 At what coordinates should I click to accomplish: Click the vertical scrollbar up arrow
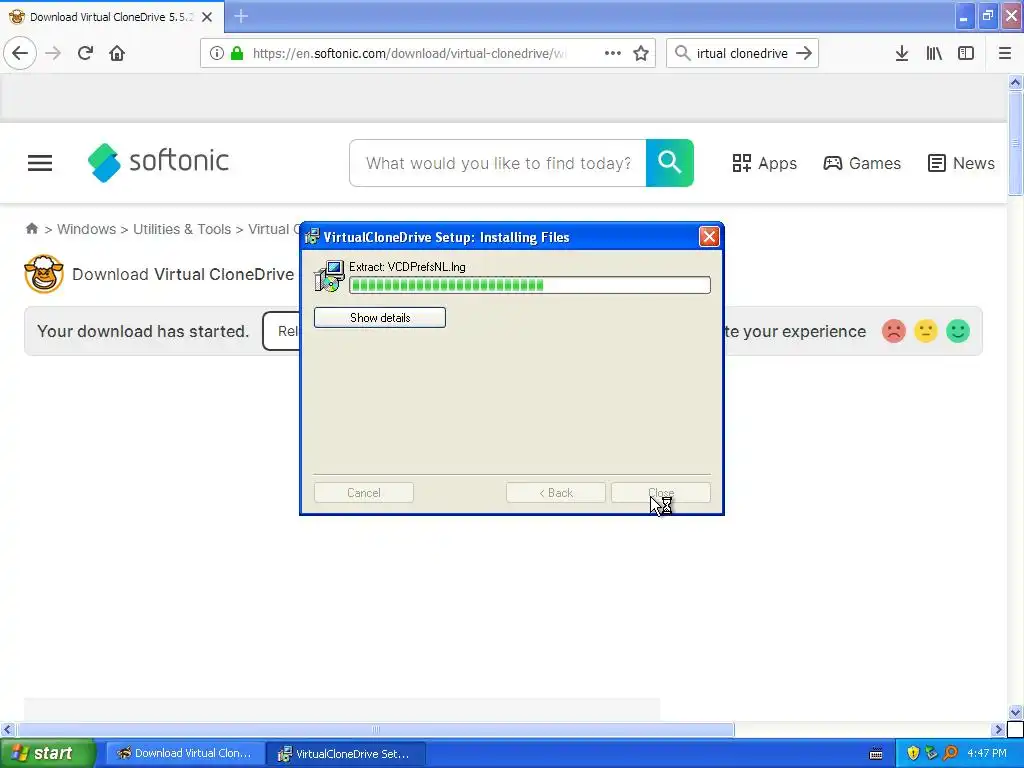click(1015, 82)
